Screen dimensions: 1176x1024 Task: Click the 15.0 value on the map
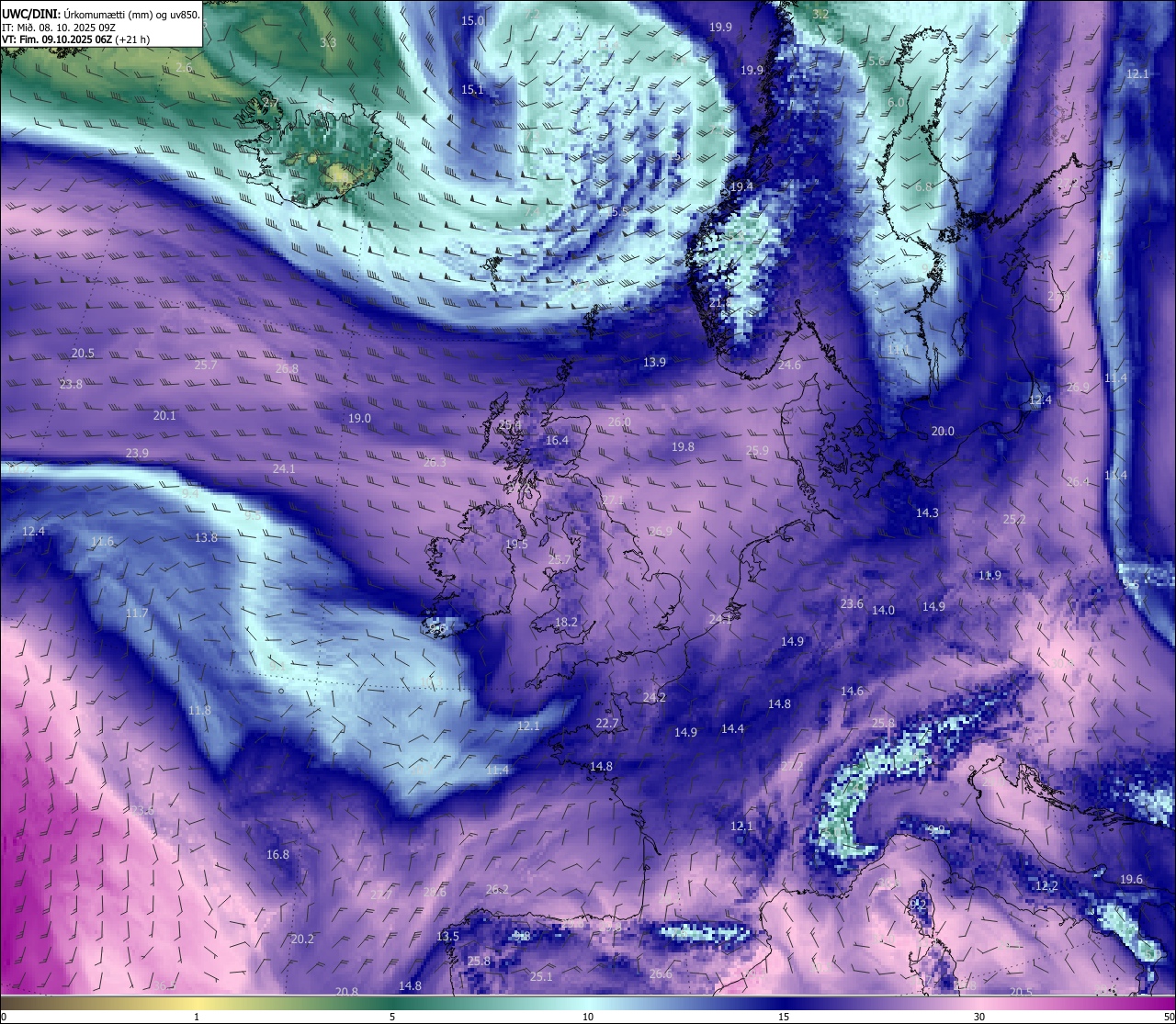point(472,20)
